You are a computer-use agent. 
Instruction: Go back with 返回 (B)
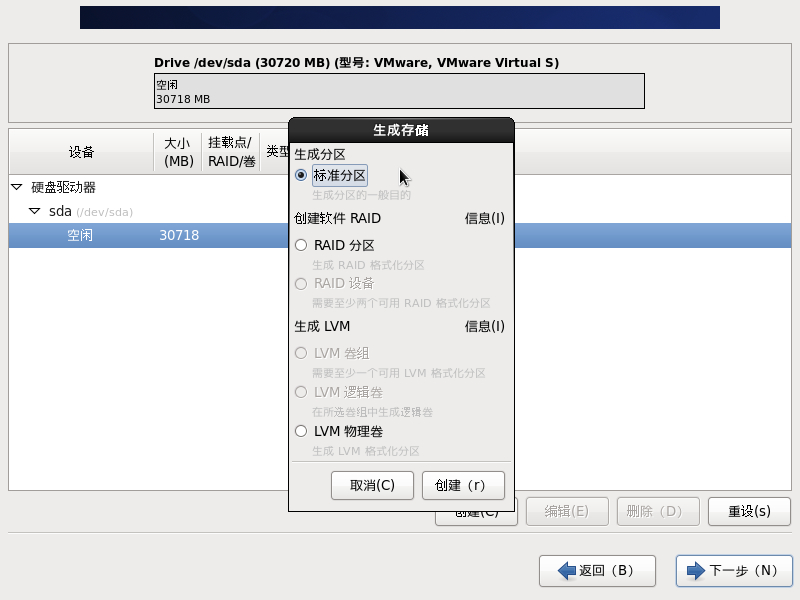pyautogui.click(x=597, y=571)
